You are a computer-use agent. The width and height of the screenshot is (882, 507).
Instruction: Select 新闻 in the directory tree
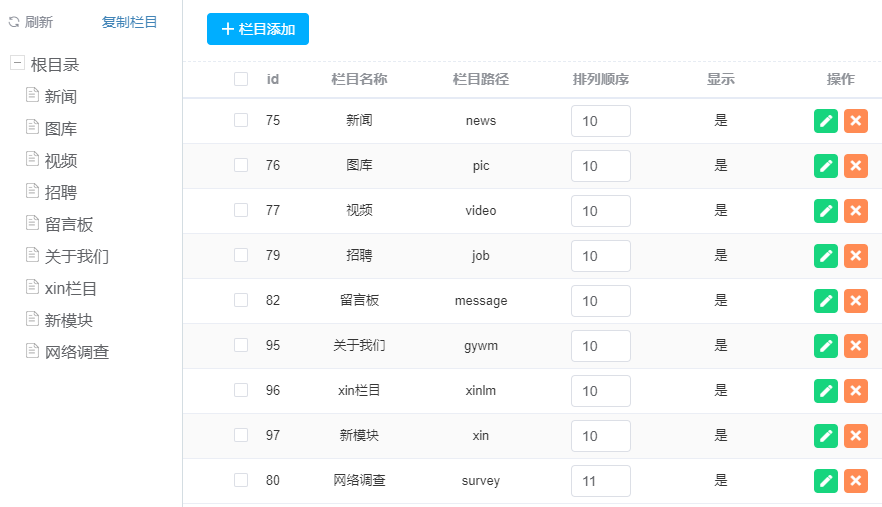(x=61, y=97)
